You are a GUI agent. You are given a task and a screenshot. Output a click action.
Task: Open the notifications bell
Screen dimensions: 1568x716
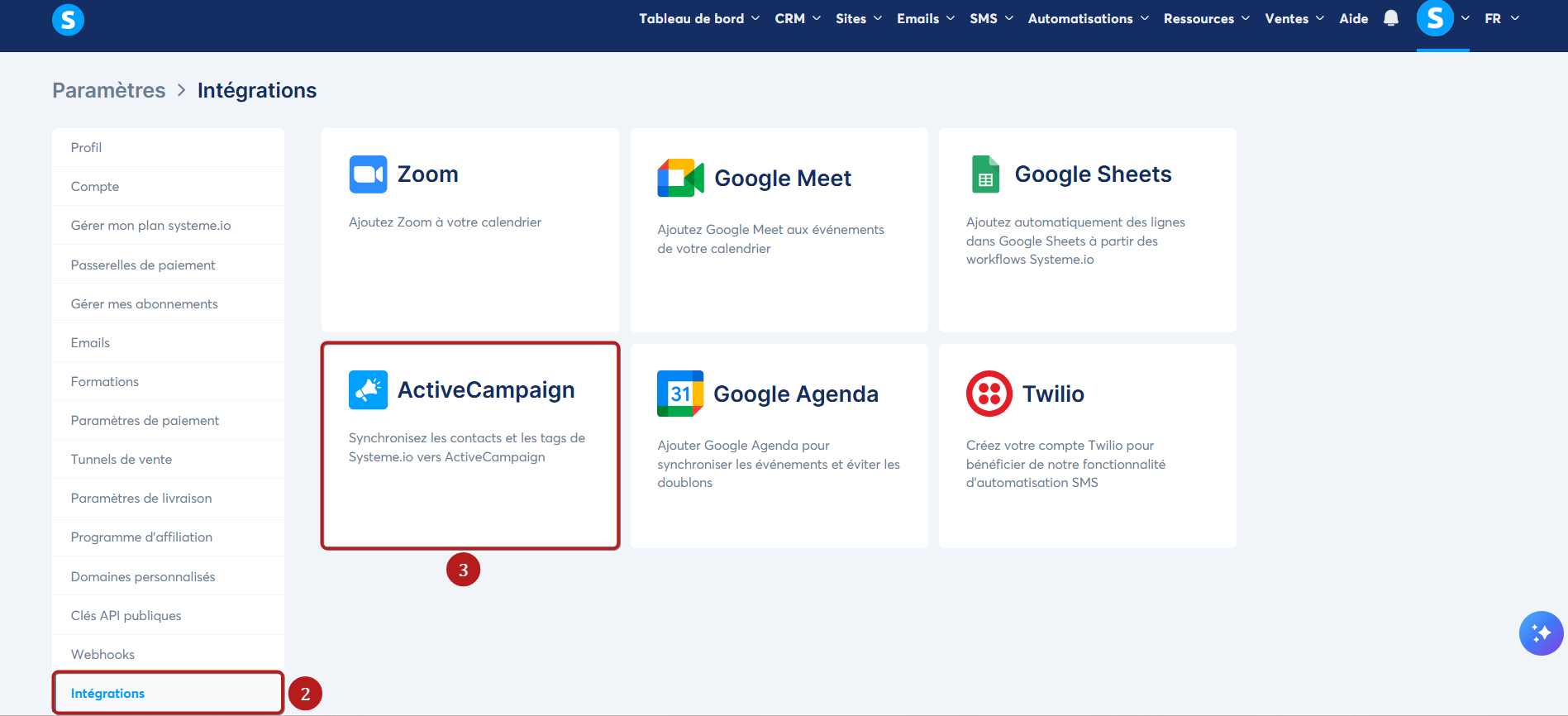click(x=1391, y=18)
